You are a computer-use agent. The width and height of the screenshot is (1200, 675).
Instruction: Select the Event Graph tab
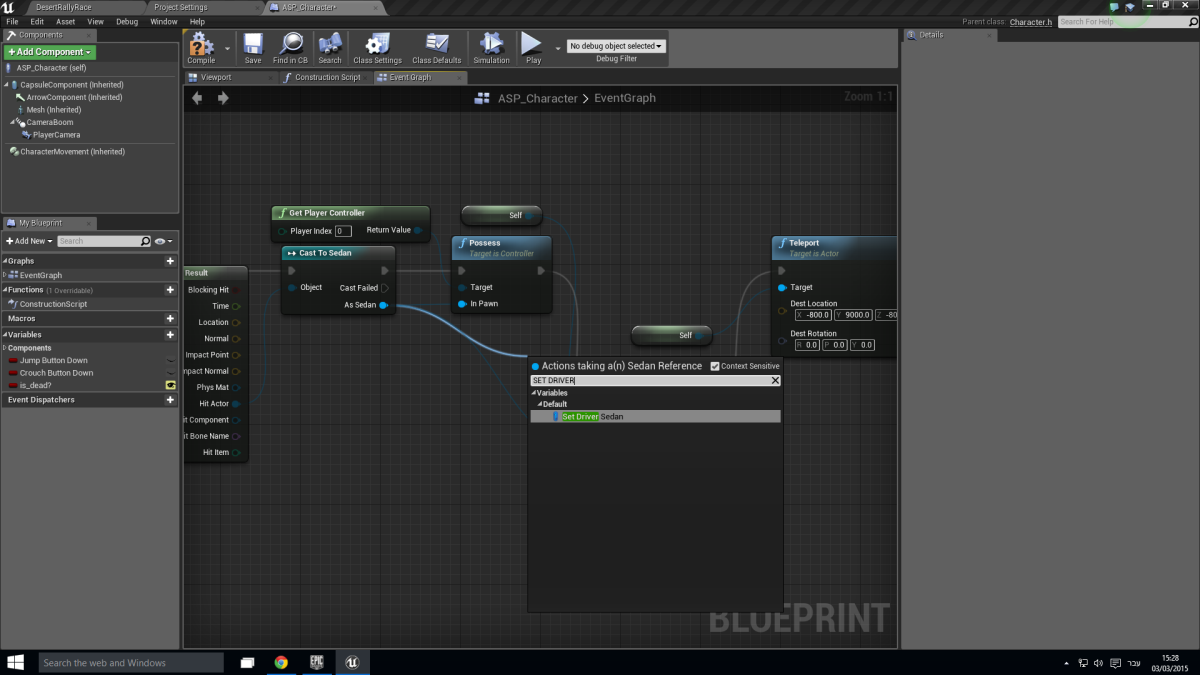click(410, 77)
